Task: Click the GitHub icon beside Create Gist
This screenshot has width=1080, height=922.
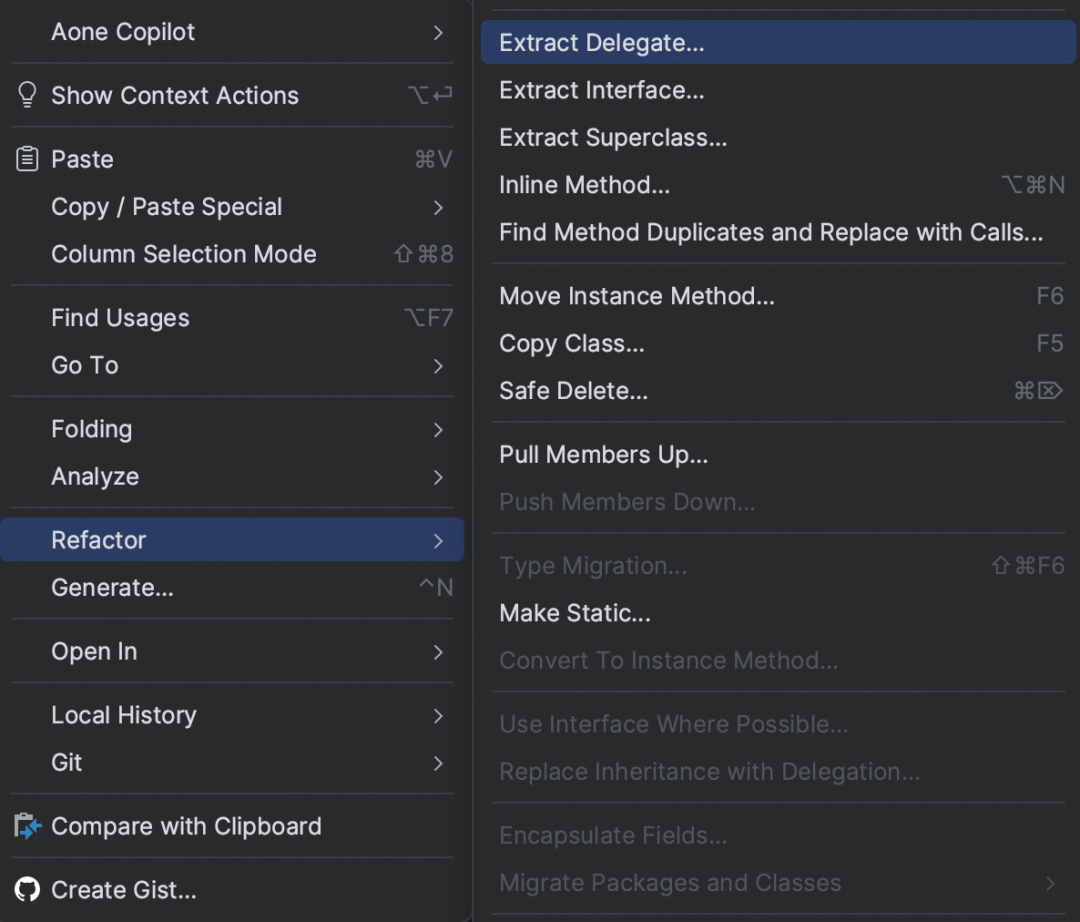Action: tap(28, 890)
